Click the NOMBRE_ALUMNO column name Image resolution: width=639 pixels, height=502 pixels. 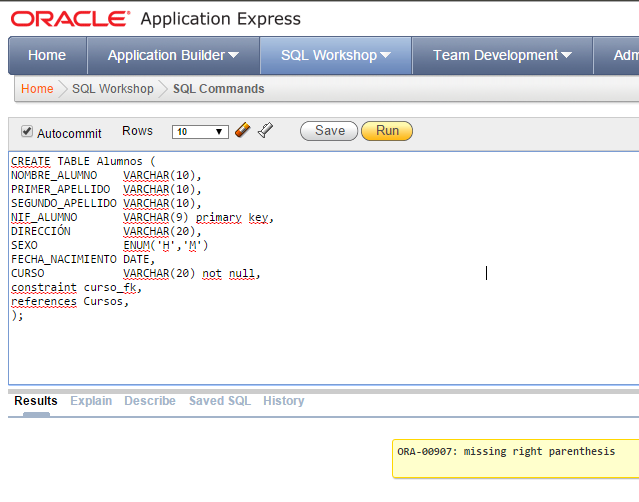pos(54,175)
